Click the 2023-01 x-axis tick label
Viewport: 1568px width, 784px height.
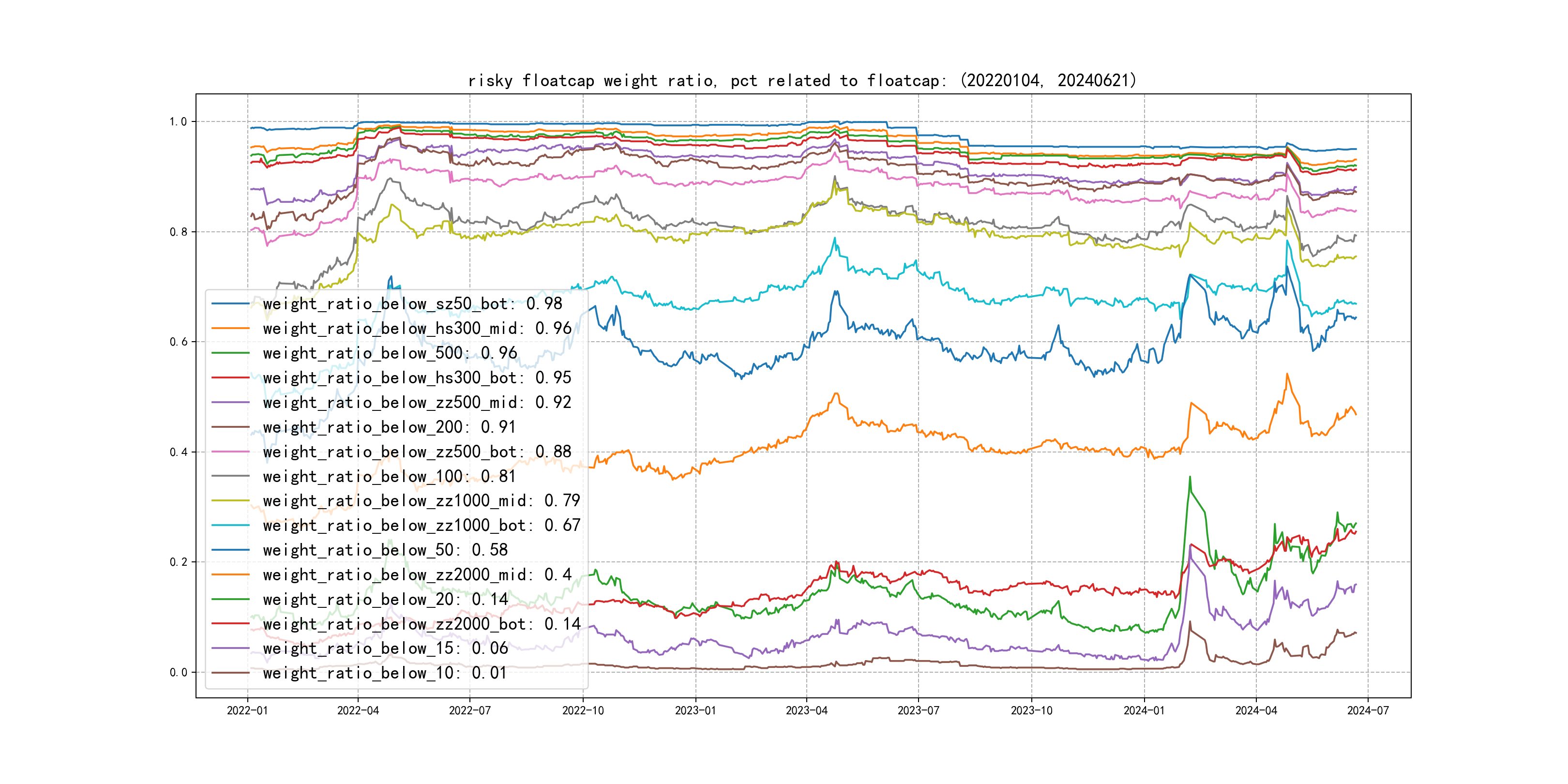click(x=695, y=710)
